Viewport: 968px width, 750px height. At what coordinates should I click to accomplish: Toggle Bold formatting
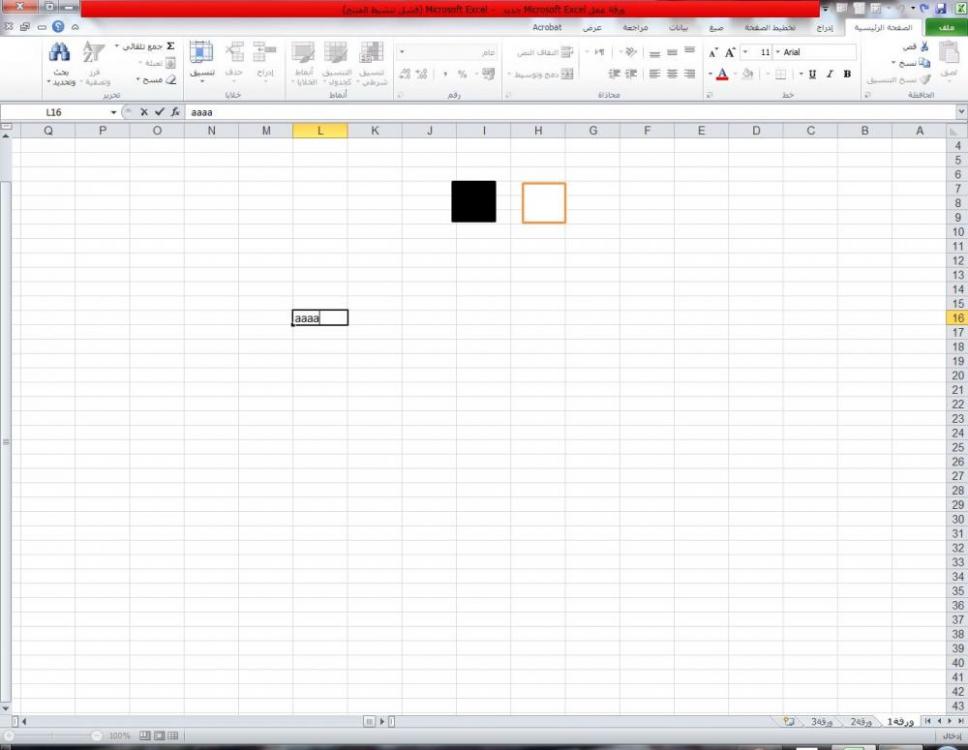point(847,74)
